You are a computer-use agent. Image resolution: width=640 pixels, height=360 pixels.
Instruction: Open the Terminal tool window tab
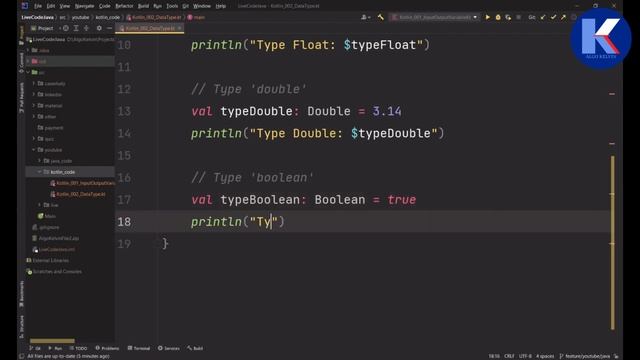coord(139,348)
